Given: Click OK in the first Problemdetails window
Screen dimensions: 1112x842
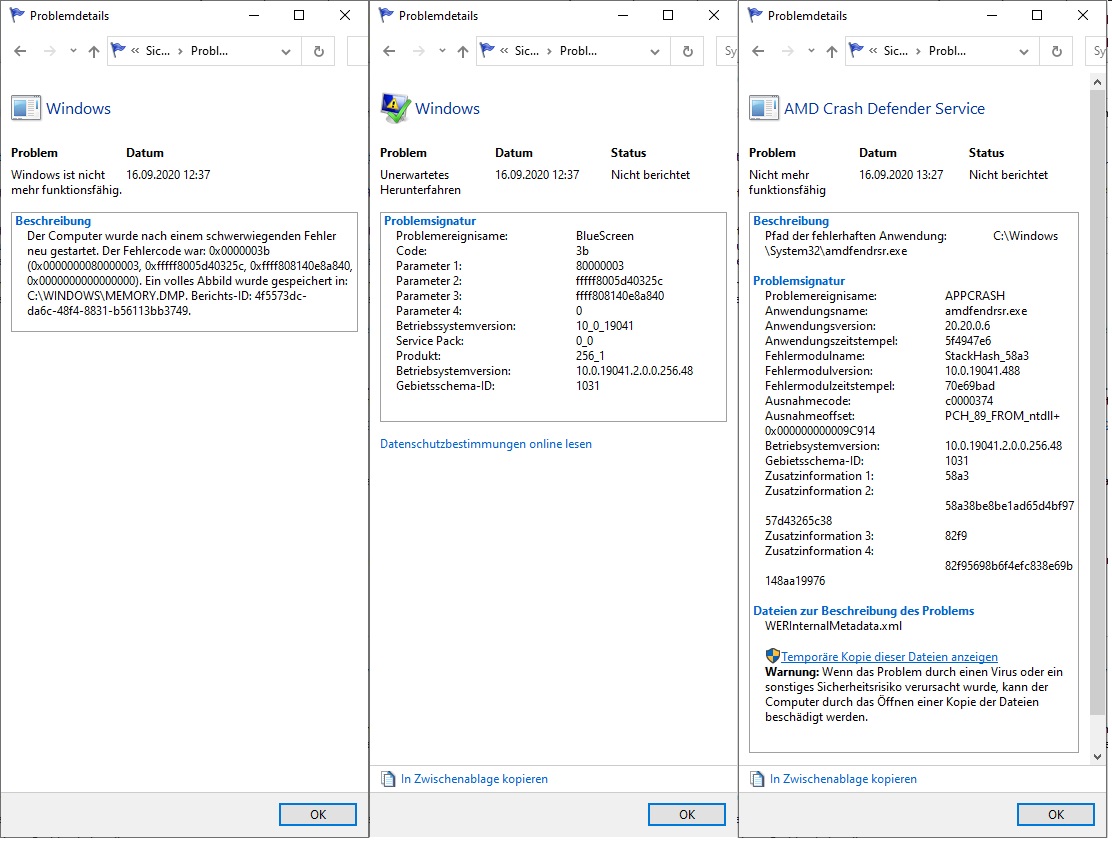Looking at the screenshot, I should (318, 814).
